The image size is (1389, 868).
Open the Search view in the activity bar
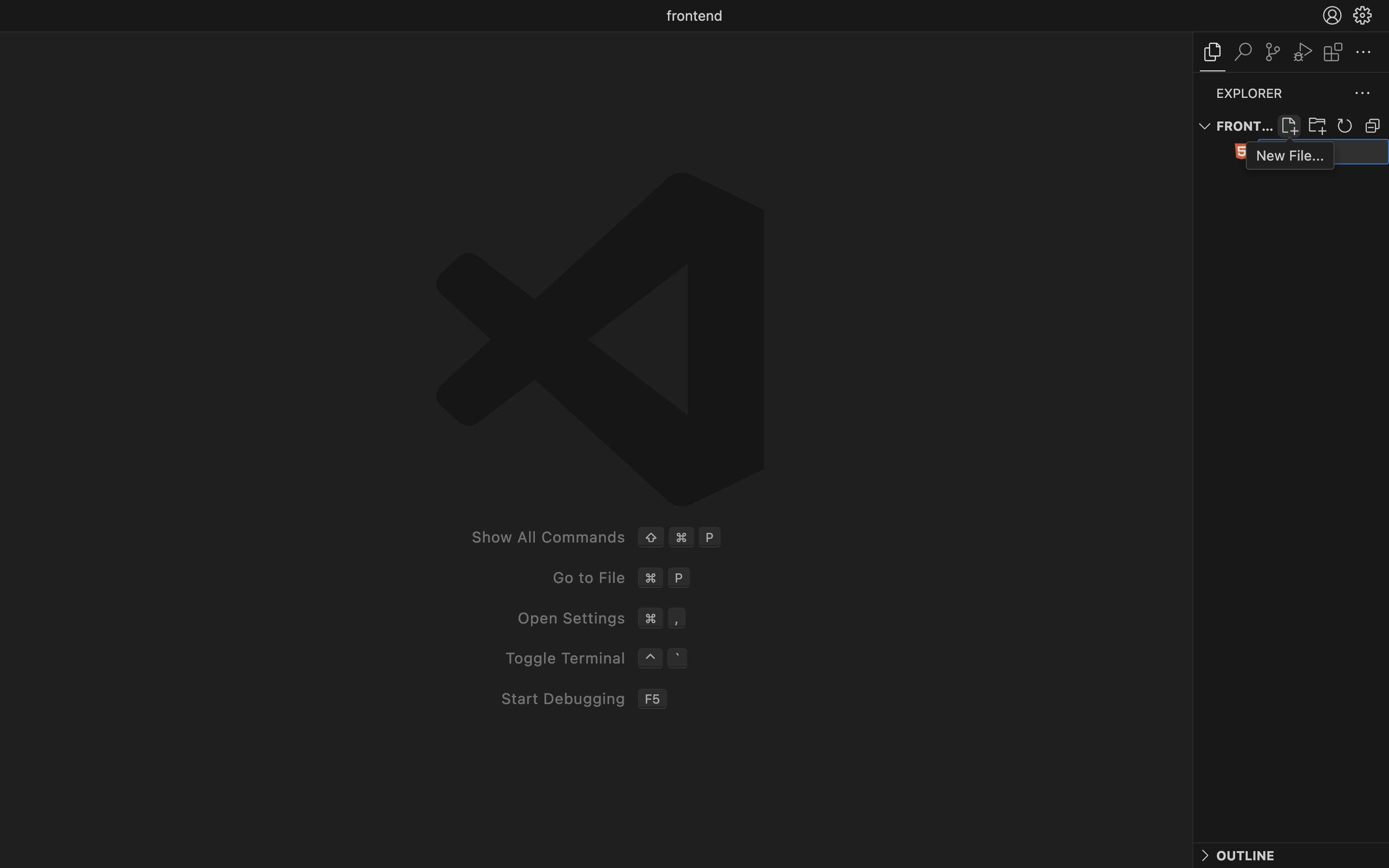[x=1242, y=52]
